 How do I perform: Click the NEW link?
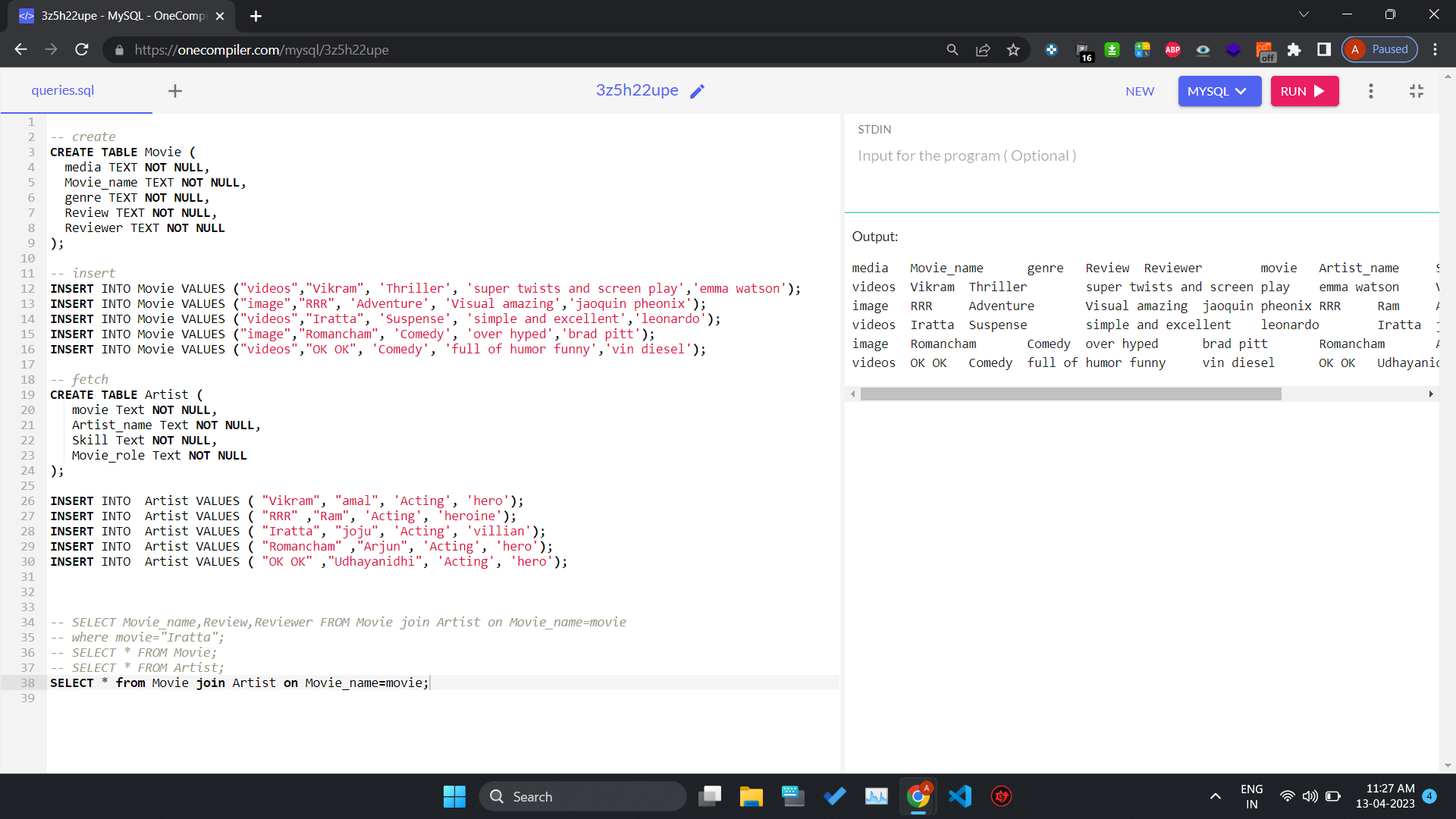1140,91
